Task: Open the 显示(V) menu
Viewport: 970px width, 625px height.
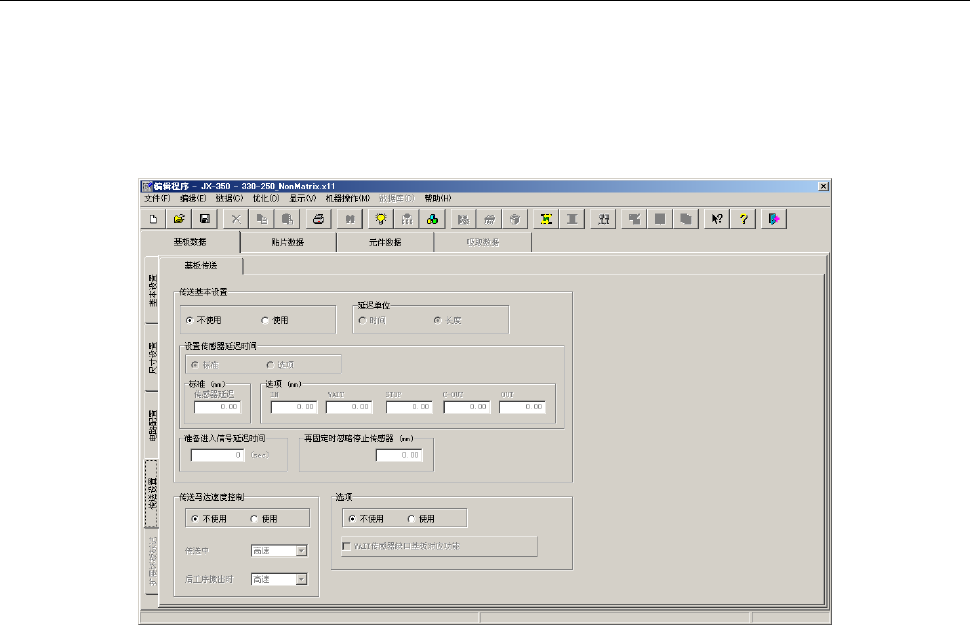Action: (303, 199)
